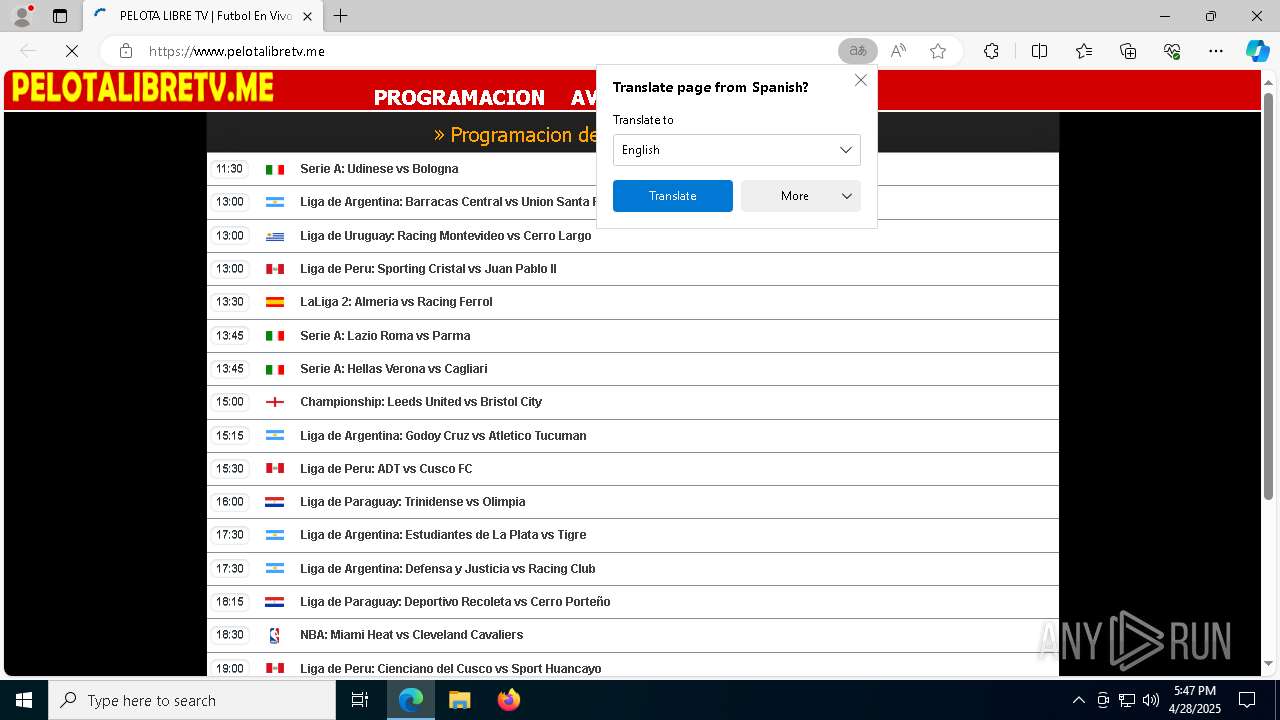Click the PELOTALIBRETV.ME logo
1280x720 pixels.
pyautogui.click(x=142, y=88)
